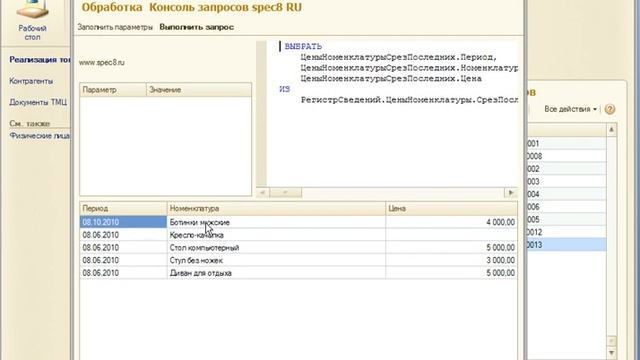Click the РегистрСведений.ЦеныНоменклатуры line
640x360 pixels.
pyautogui.click(x=409, y=100)
